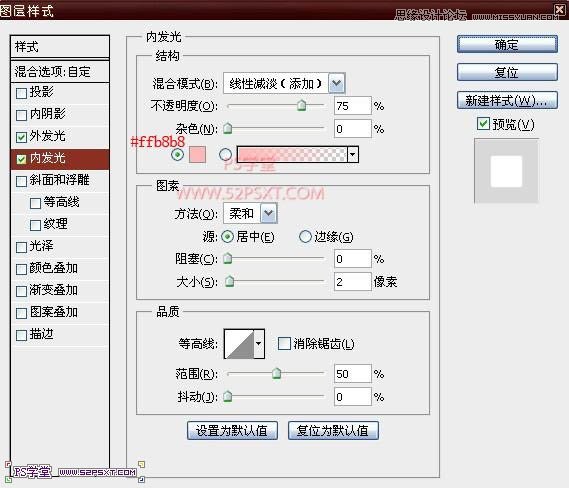This screenshot has height=488, width=569.
Task: Click the 新建样式 new style button
Action: (x=507, y=100)
